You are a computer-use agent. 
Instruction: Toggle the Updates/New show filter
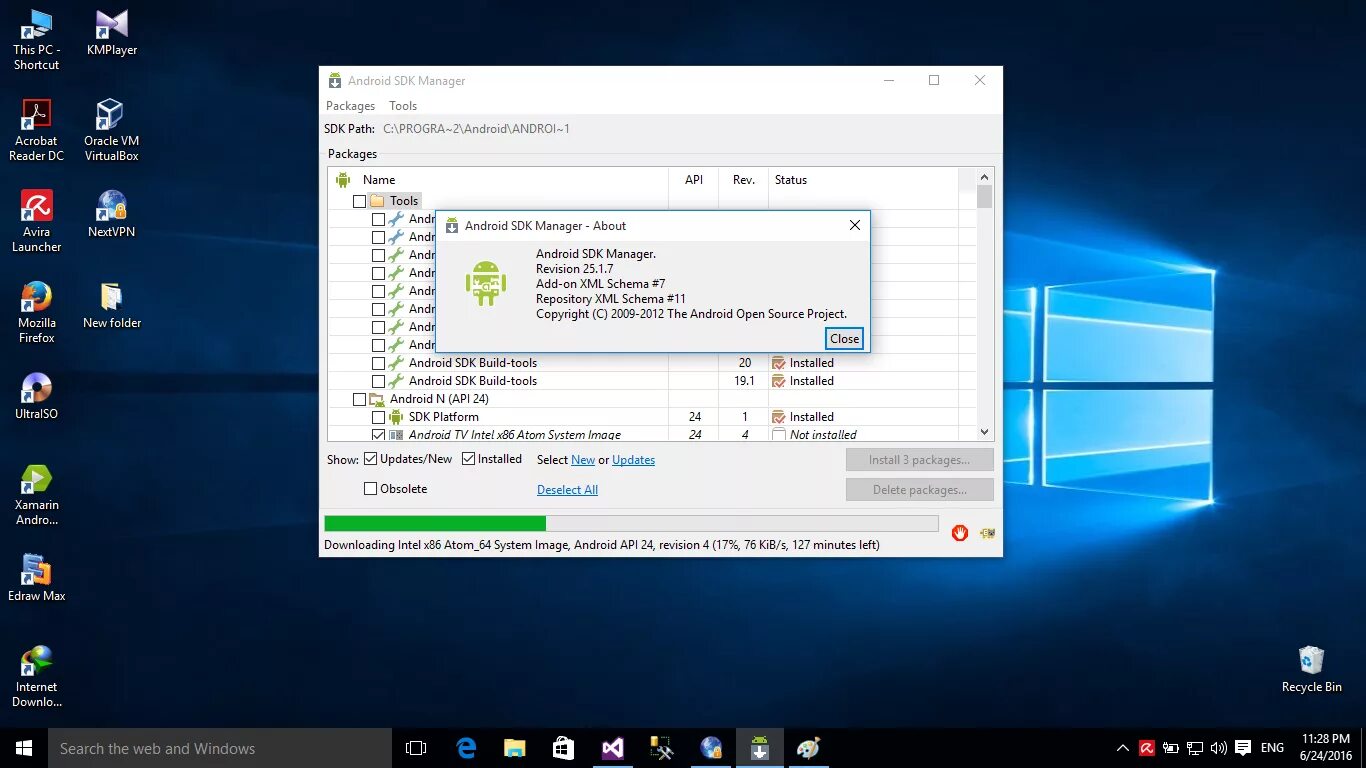[370, 459]
